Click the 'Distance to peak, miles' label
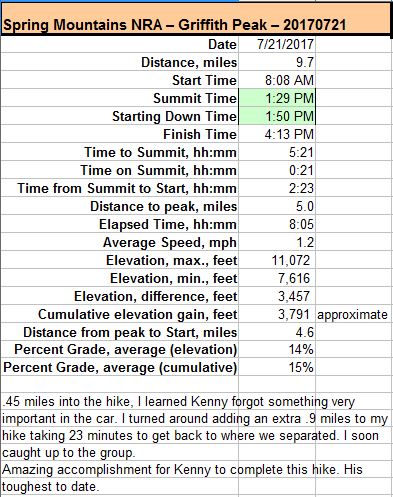Screen dimensions: 393x497 coord(164,207)
